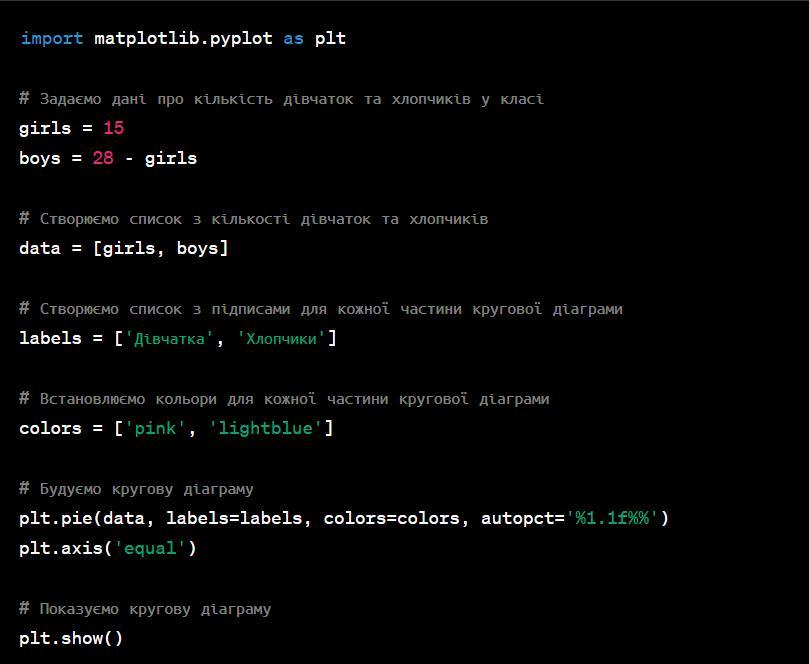Click the comment 'Показуємо кругову діаграму'
The height and width of the screenshot is (664, 809).
pyautogui.click(x=145, y=609)
